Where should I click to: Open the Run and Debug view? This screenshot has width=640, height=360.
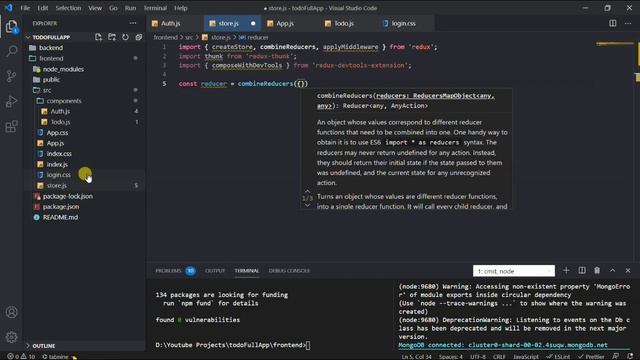coord(11,101)
